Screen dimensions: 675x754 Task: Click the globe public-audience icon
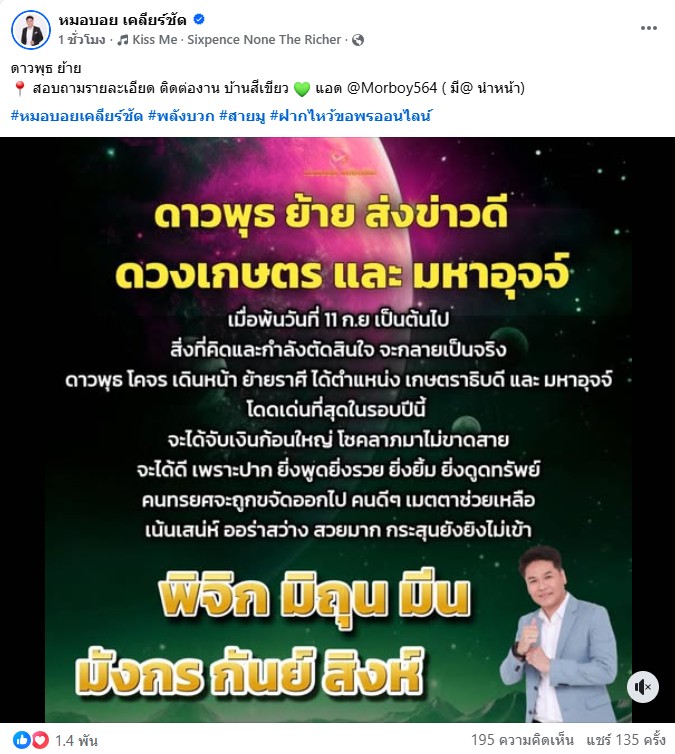point(358,40)
